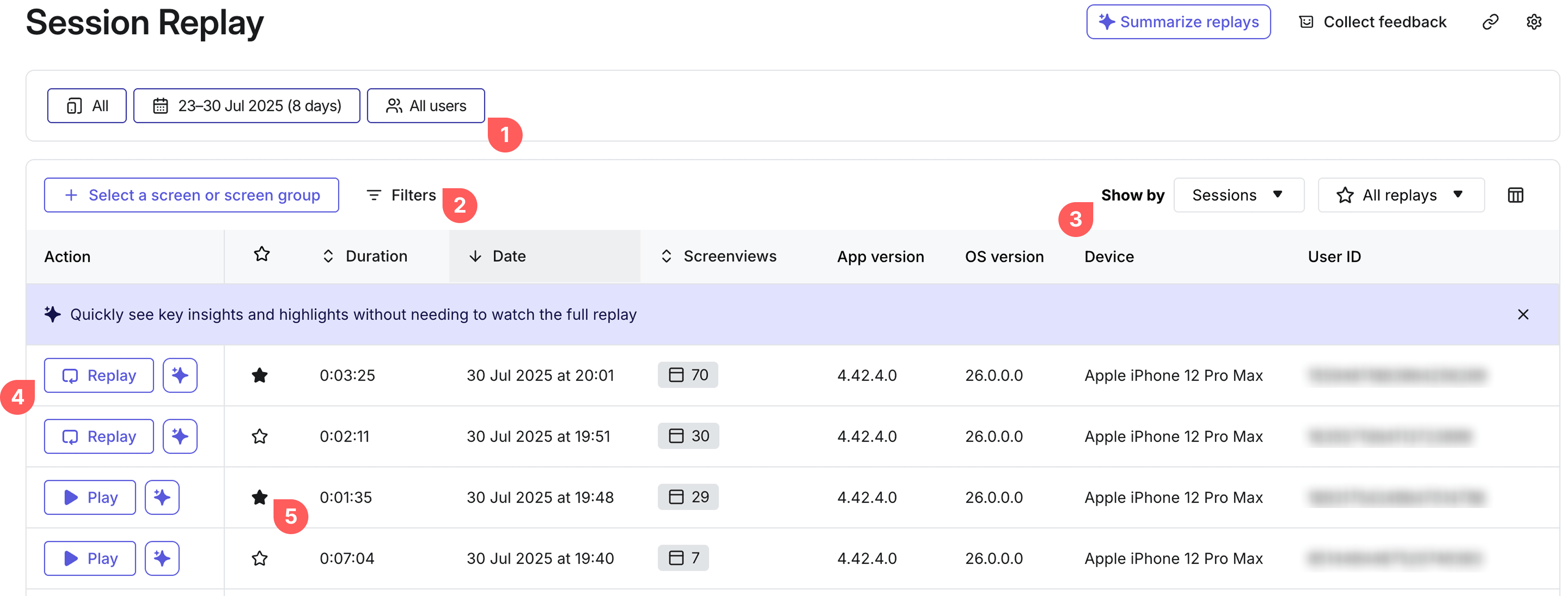
Task: Open the Sessions dropdown next to Show by
Action: click(1239, 195)
